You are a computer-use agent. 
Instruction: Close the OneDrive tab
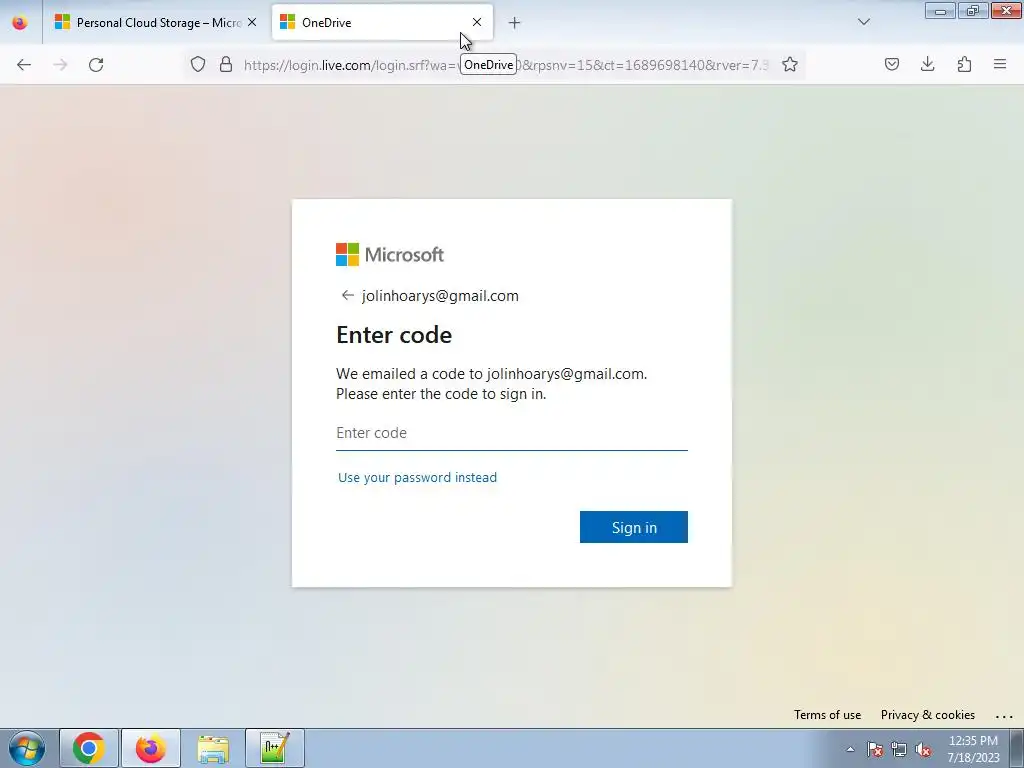[477, 22]
